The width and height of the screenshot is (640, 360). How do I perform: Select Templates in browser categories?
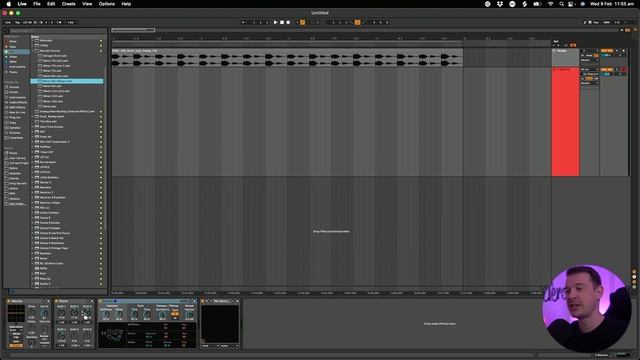pyautogui.click(x=16, y=138)
